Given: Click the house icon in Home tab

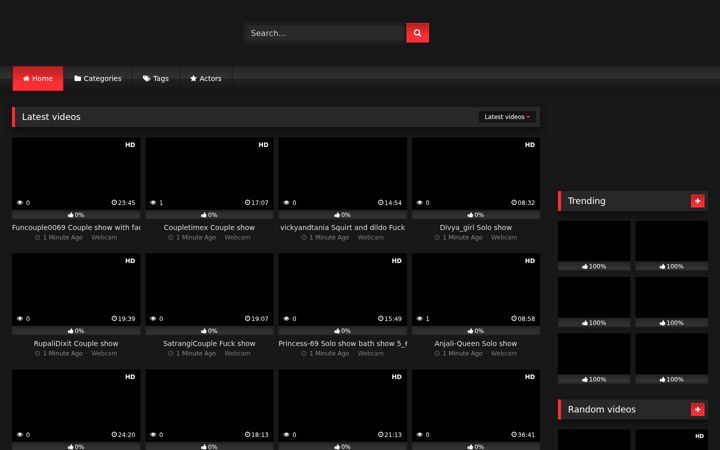Looking at the screenshot, I should pos(26,79).
